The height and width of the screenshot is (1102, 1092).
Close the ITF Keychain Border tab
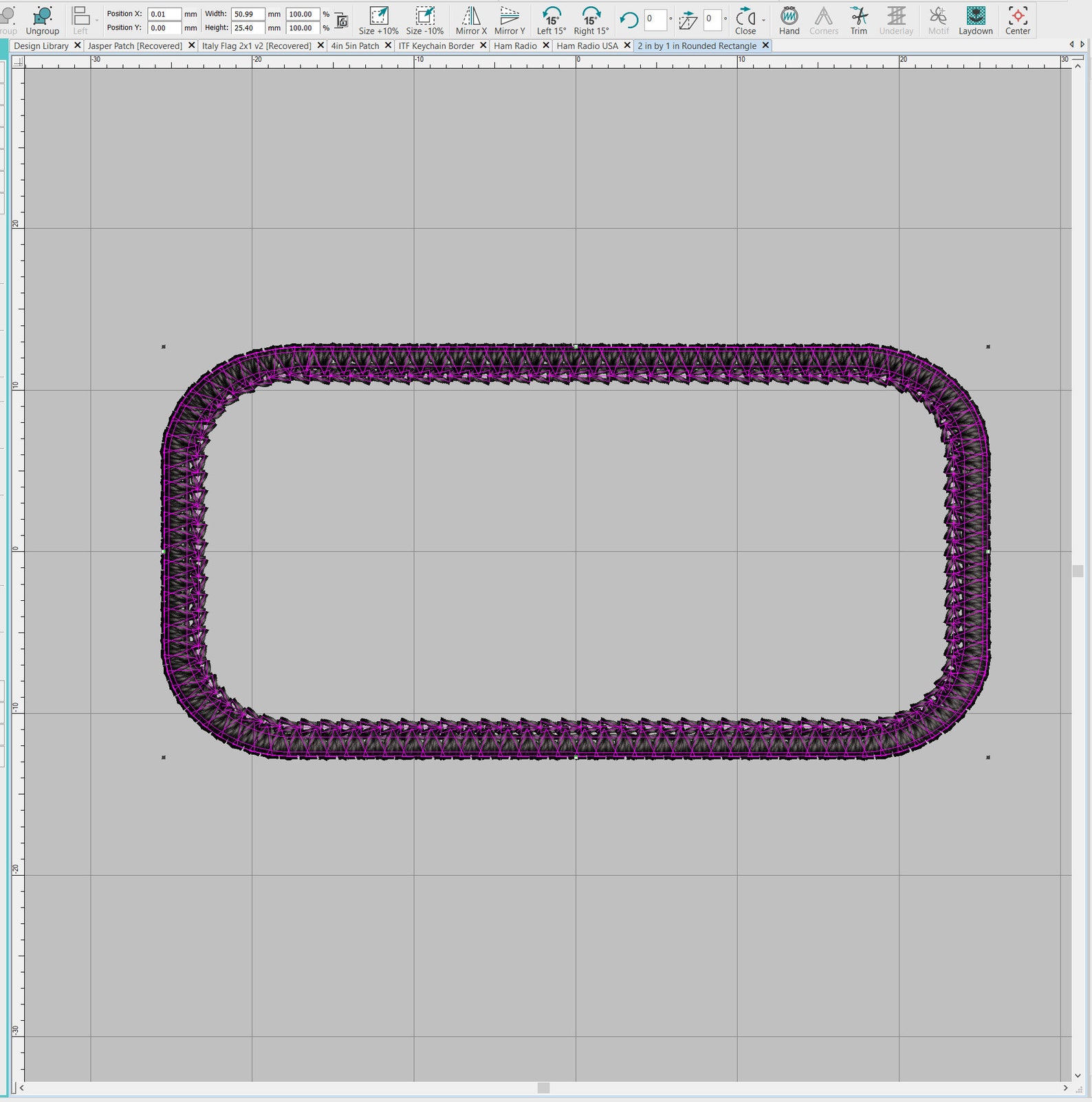[483, 45]
